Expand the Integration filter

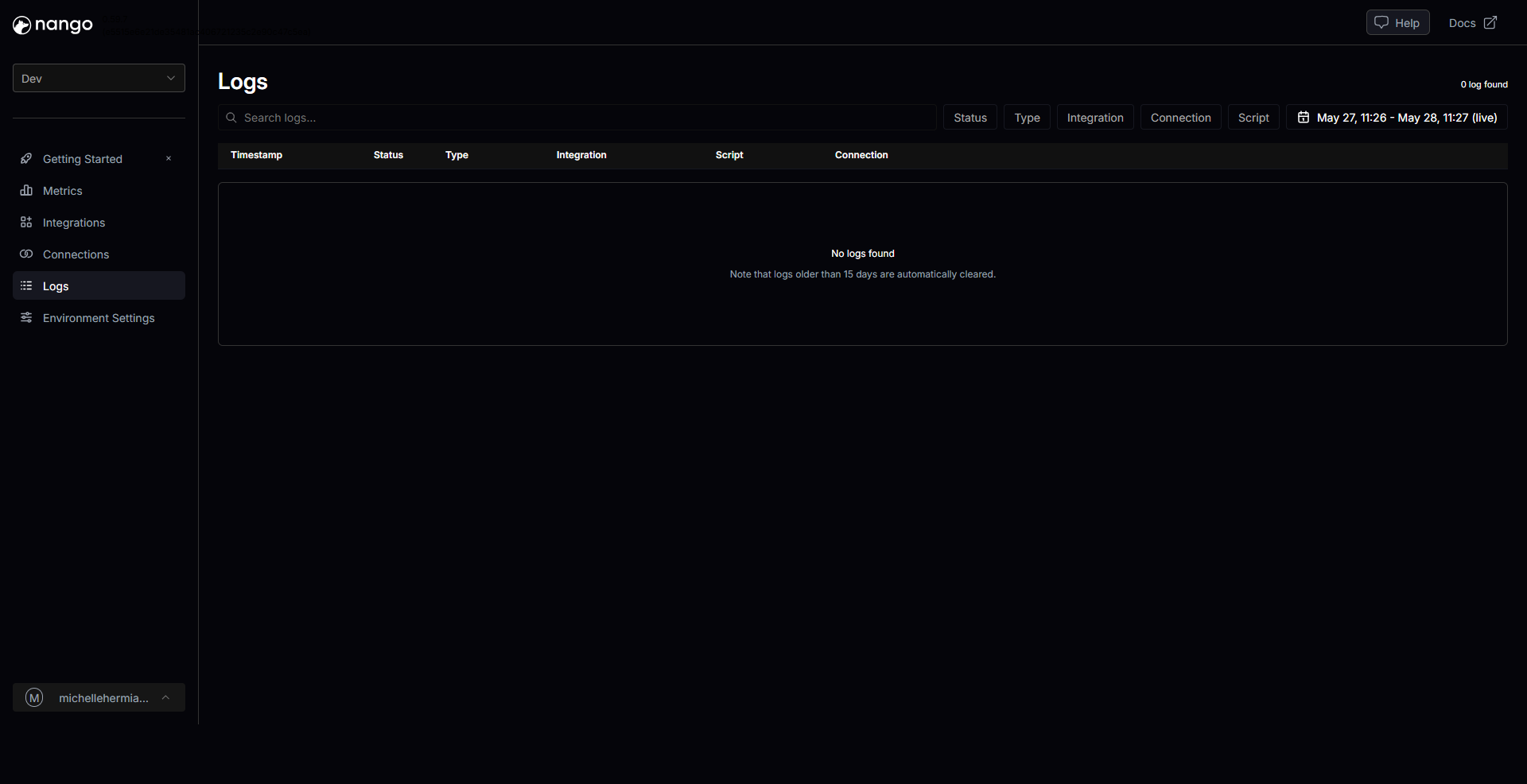pyautogui.click(x=1094, y=118)
